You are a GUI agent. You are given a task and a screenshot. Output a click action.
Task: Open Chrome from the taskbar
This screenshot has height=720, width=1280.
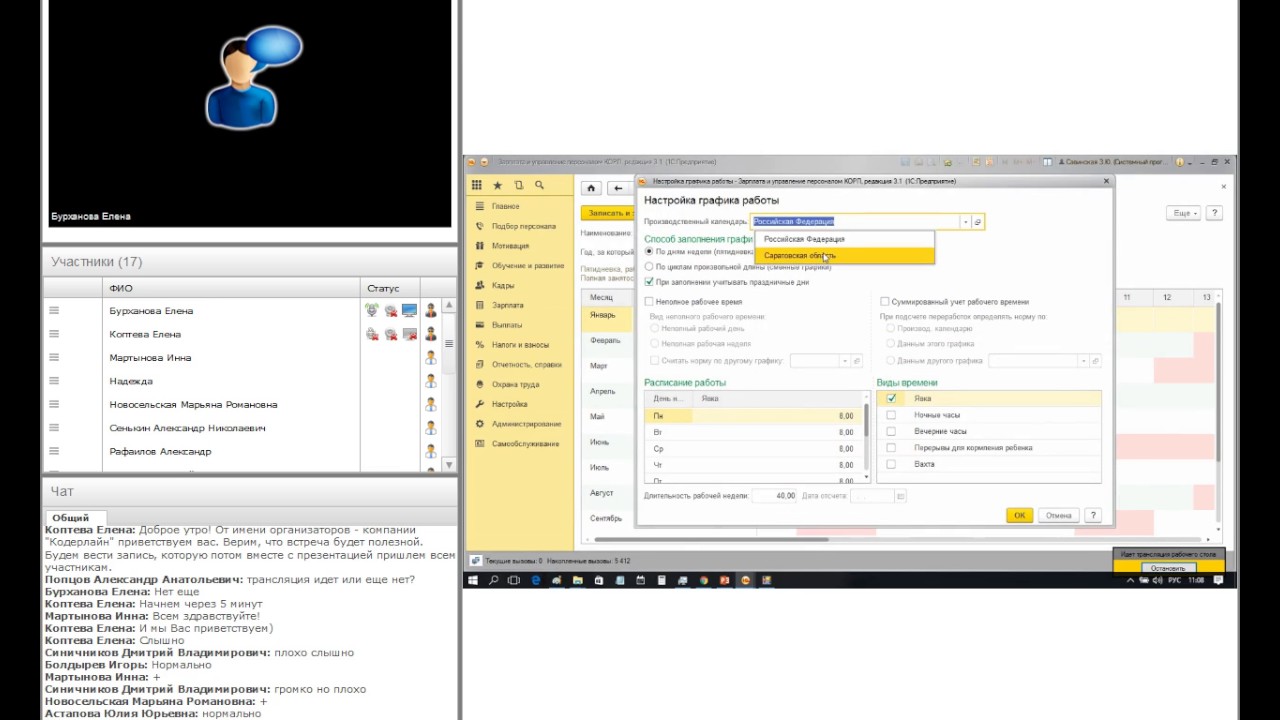coord(703,580)
